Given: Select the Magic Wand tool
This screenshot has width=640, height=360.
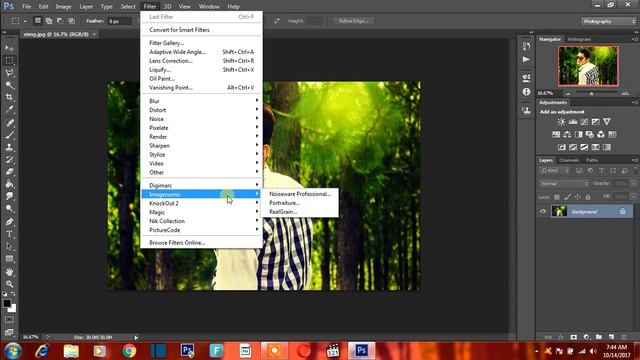Looking at the screenshot, I should click(9, 85).
